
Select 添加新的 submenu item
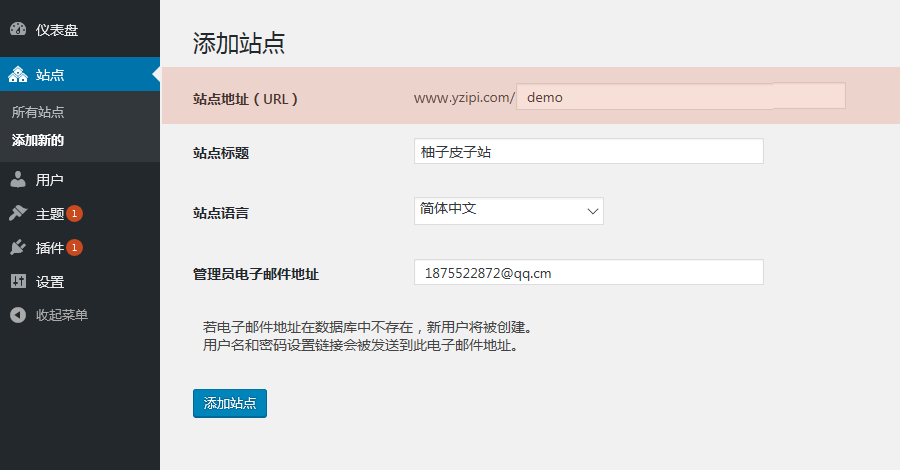click(x=38, y=140)
